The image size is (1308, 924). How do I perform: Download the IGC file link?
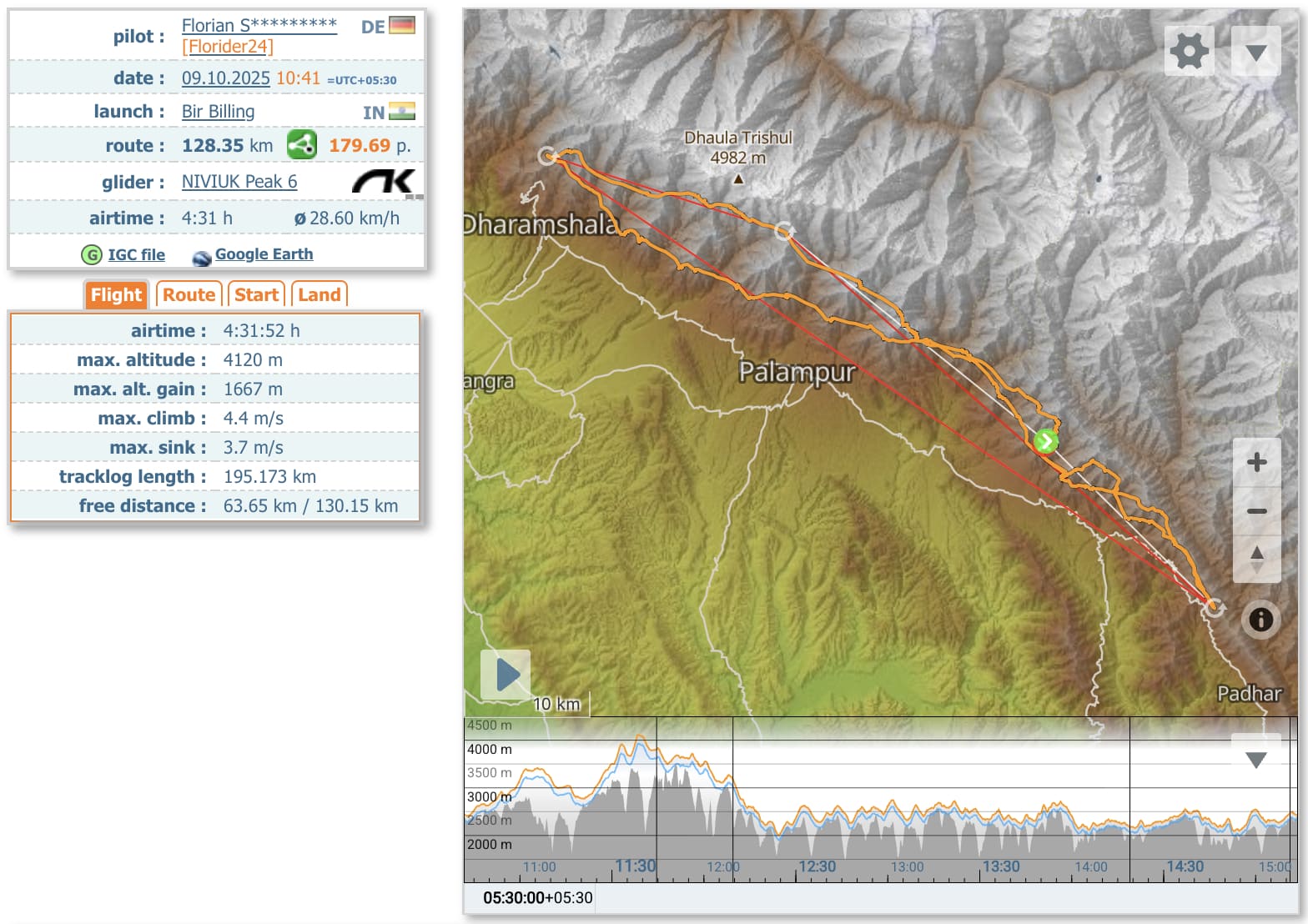pyautogui.click(x=136, y=255)
